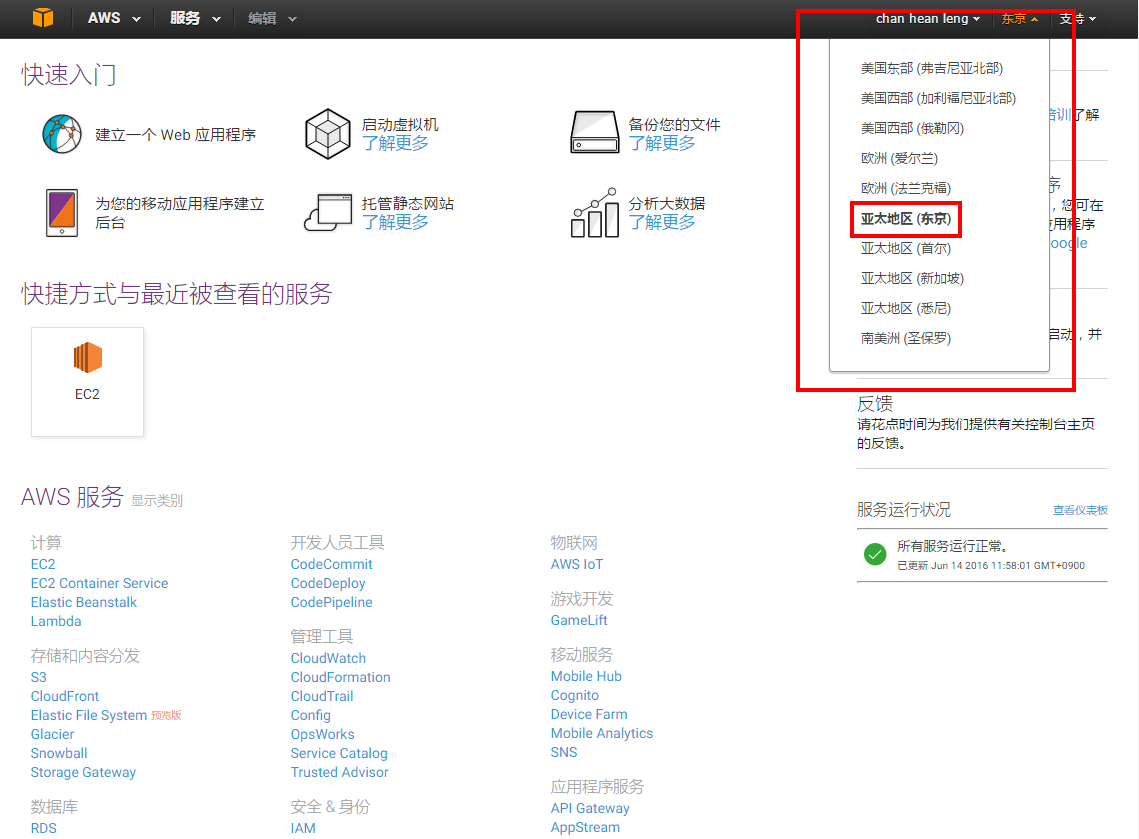Open CloudTrail service link

coord(322,696)
